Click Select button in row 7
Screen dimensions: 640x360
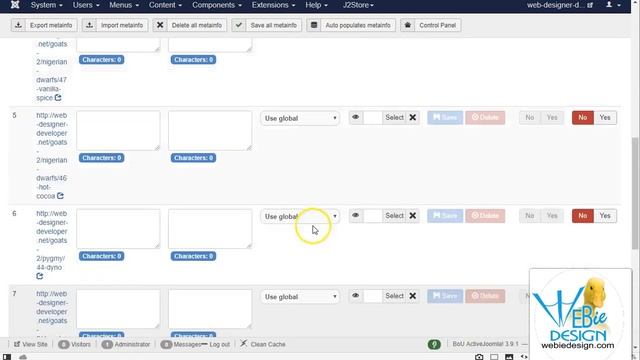coord(394,296)
